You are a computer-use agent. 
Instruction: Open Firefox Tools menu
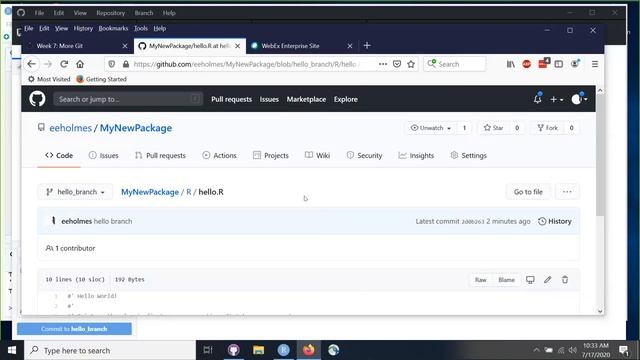[140, 28]
